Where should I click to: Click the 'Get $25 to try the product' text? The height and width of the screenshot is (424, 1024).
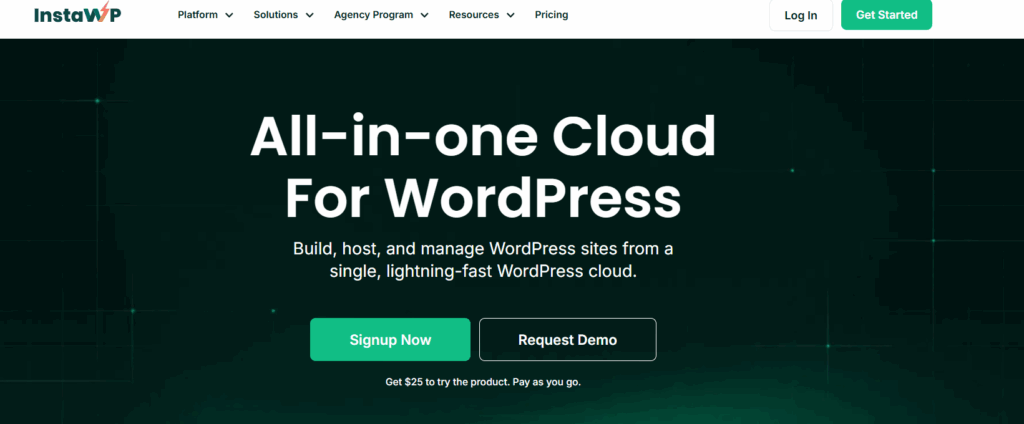pyautogui.click(x=483, y=382)
